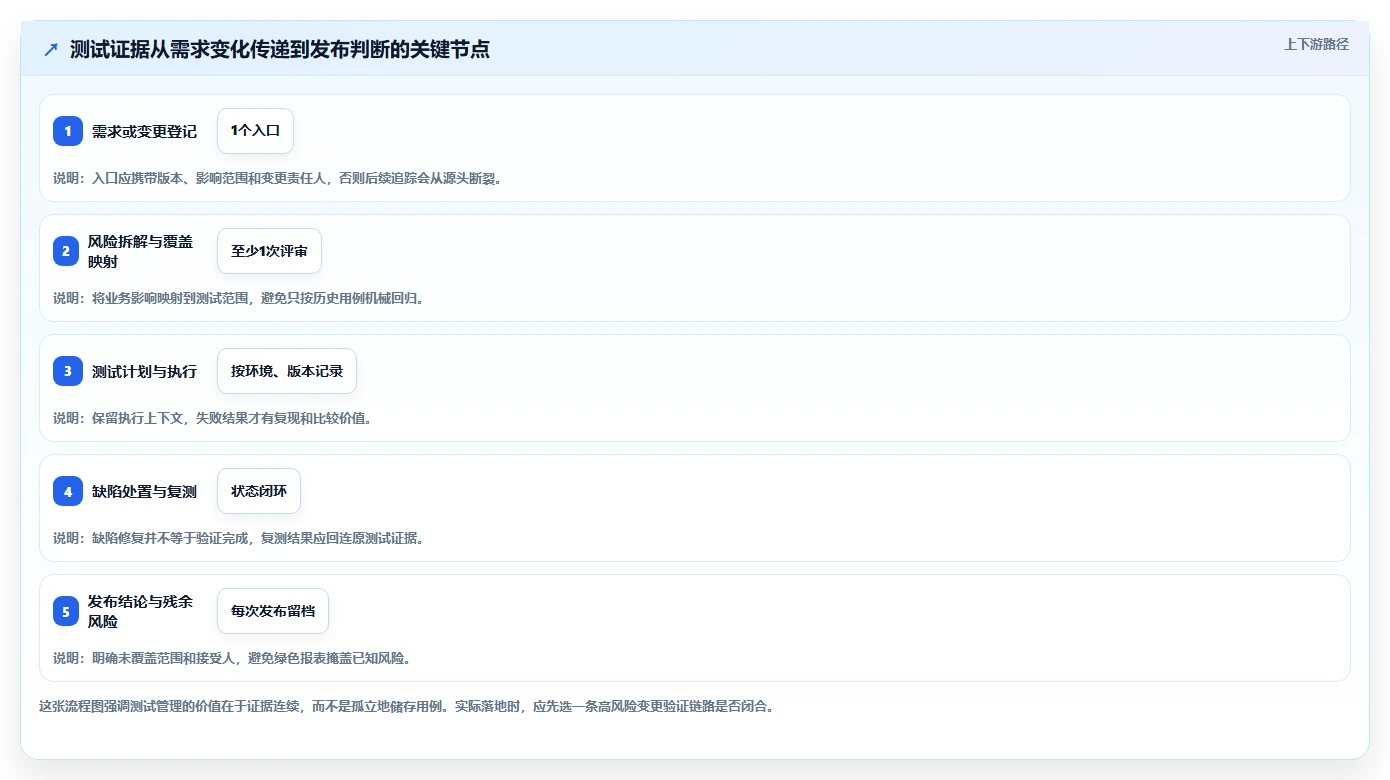Click the '按环境、版本记录' pill

point(287,371)
